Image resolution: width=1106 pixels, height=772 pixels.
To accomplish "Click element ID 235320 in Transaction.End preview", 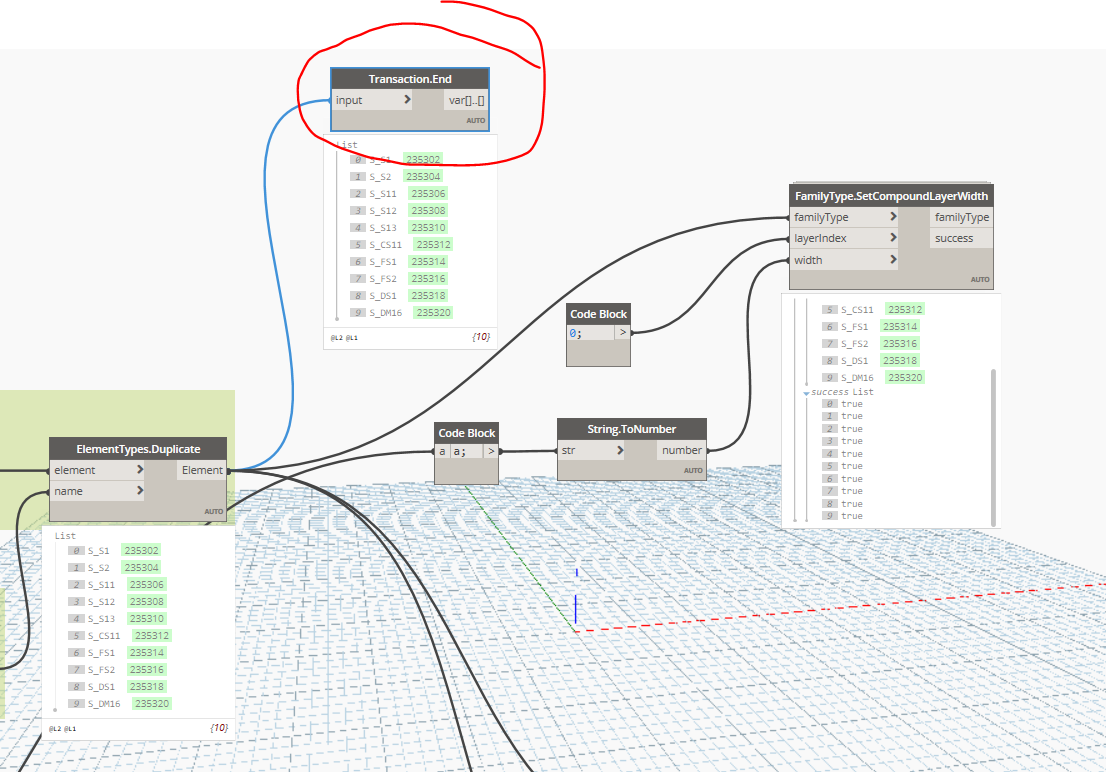I will [433, 313].
